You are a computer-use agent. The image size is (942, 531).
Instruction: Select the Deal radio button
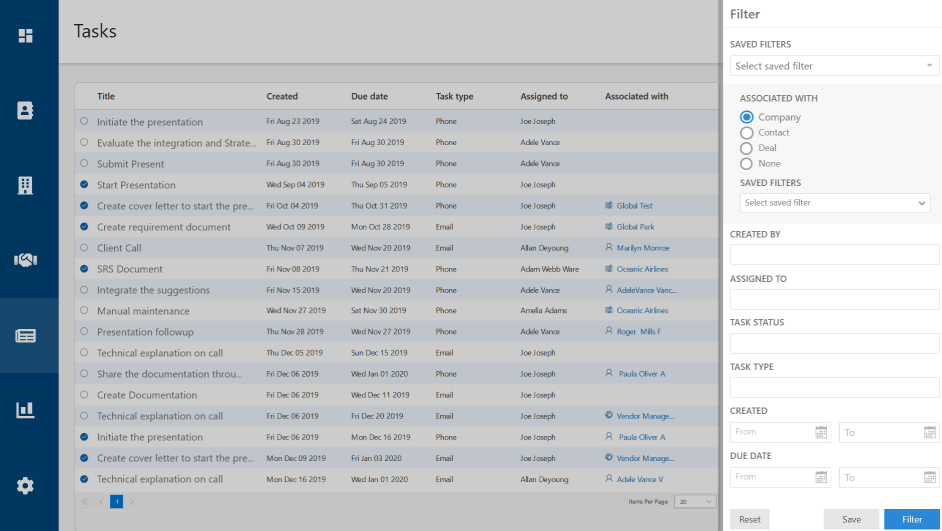click(x=747, y=148)
